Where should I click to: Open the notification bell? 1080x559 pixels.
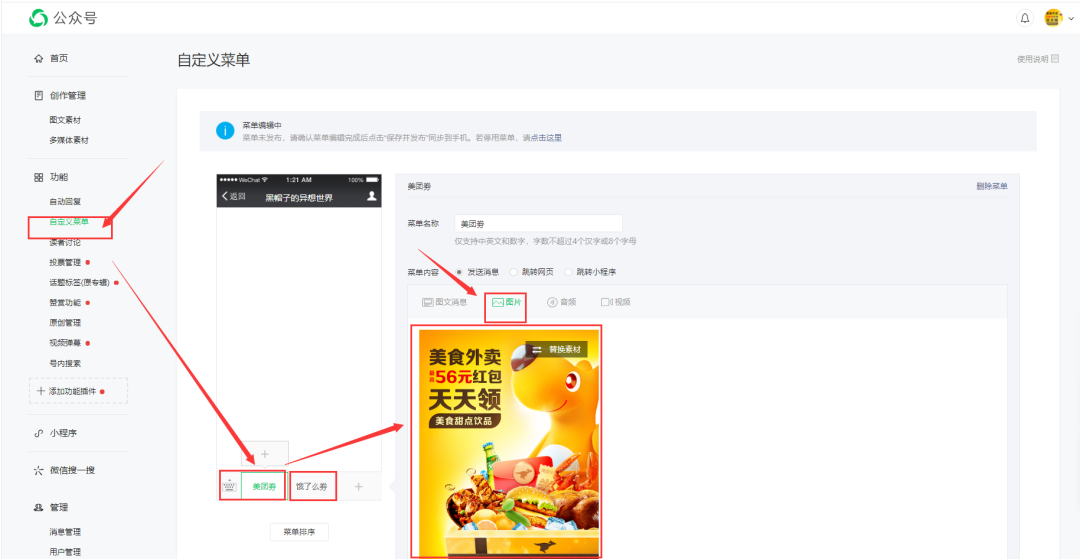click(1025, 18)
